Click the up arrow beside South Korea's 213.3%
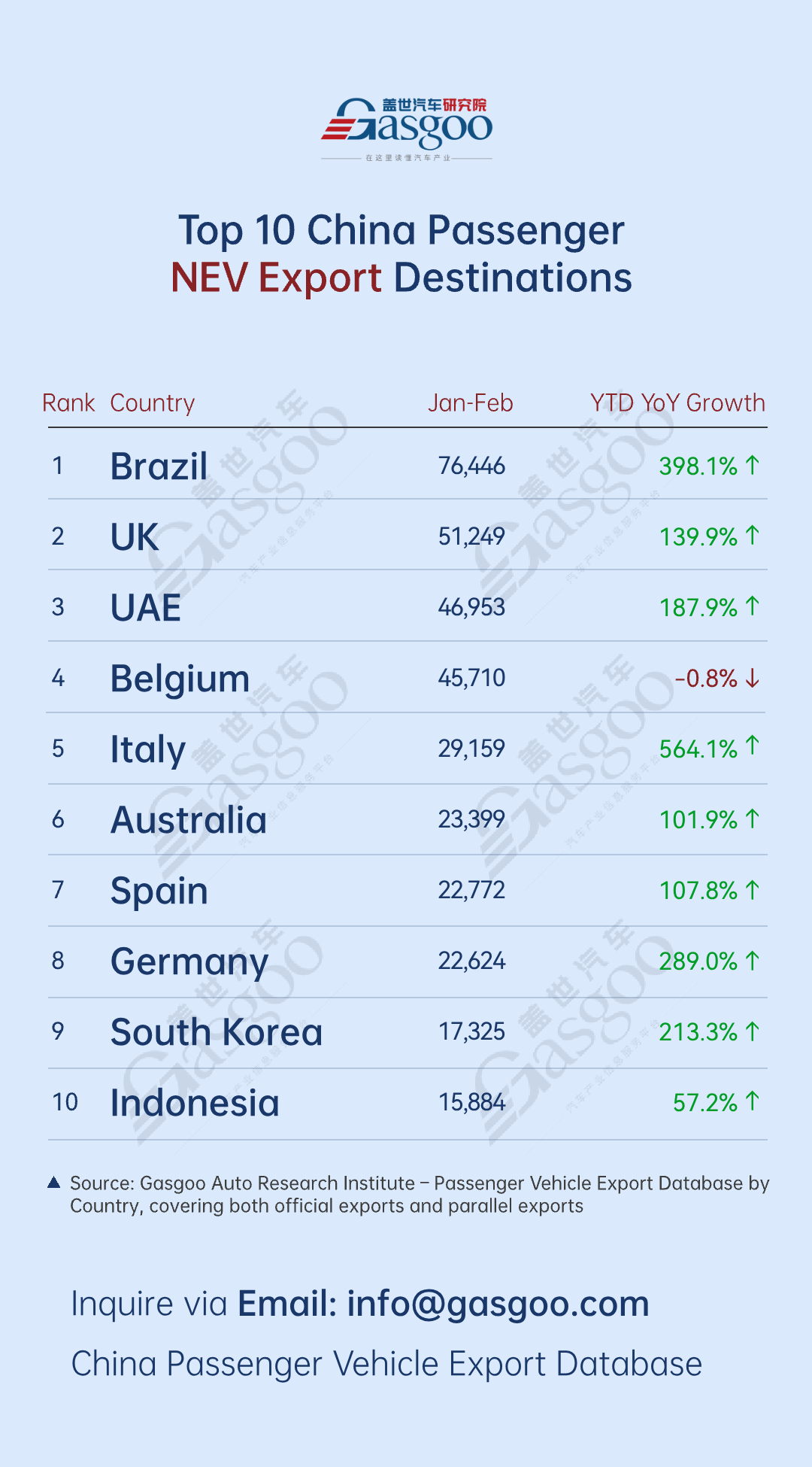 point(753,1031)
